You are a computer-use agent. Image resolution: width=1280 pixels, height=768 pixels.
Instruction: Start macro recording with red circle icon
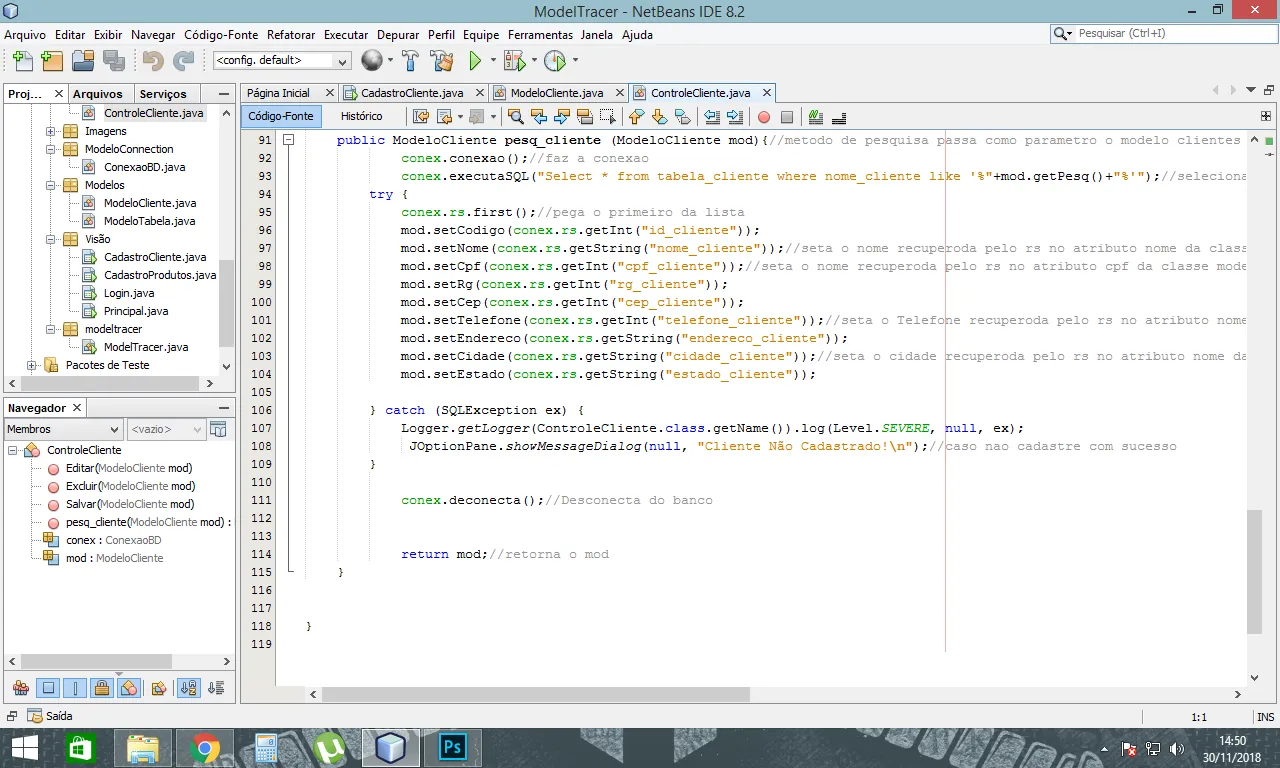[764, 117]
